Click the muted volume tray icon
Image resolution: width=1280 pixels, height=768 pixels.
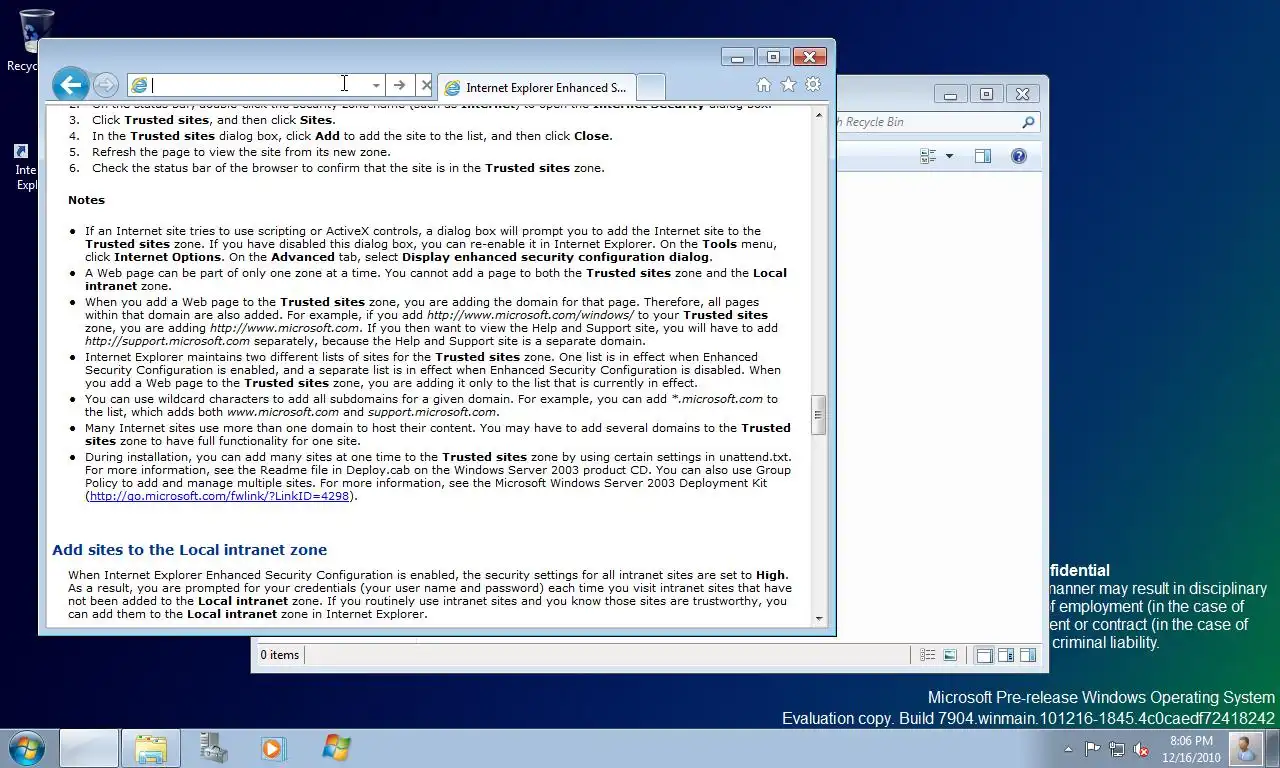point(1141,749)
